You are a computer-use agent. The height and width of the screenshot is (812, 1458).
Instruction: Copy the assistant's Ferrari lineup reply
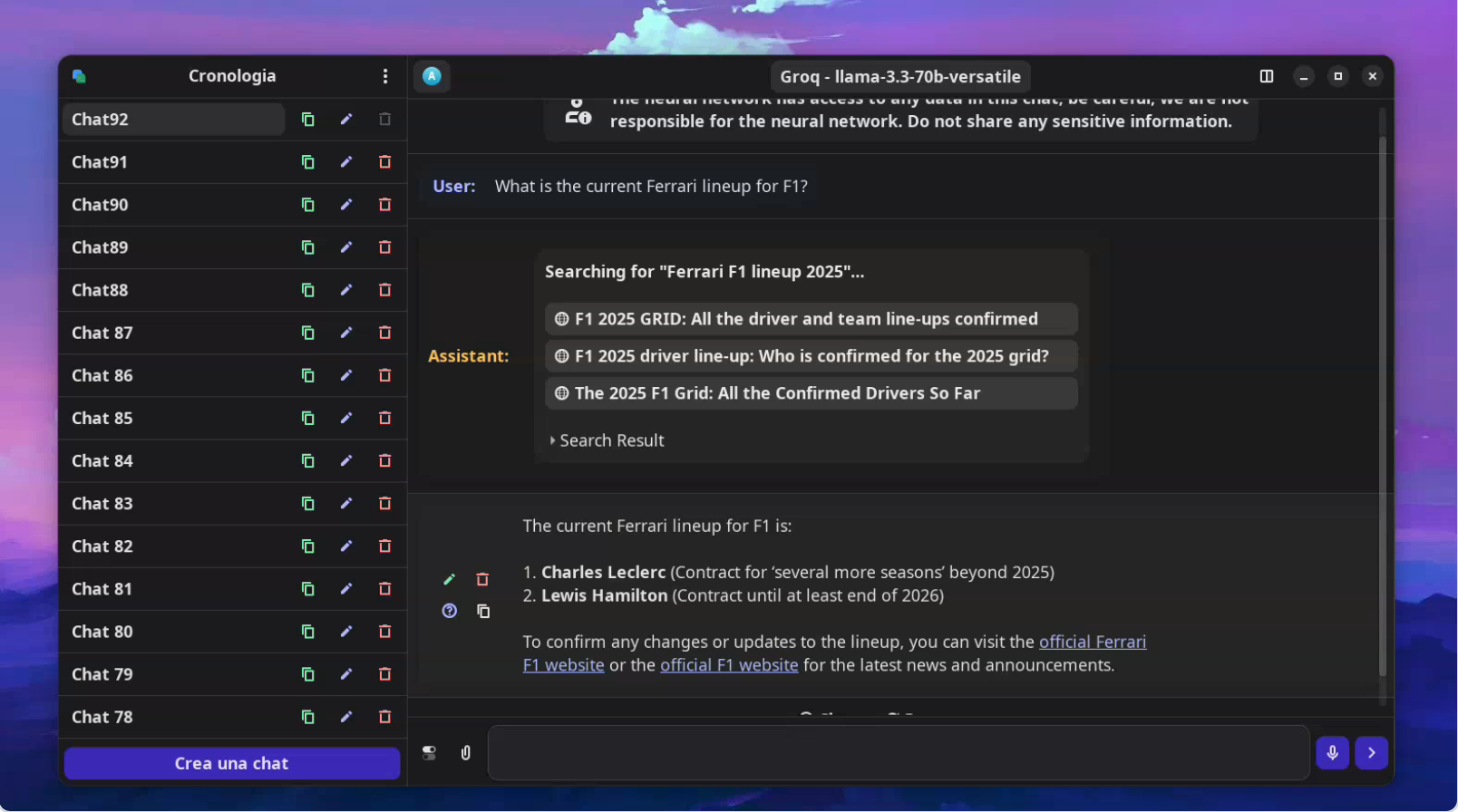pos(483,612)
